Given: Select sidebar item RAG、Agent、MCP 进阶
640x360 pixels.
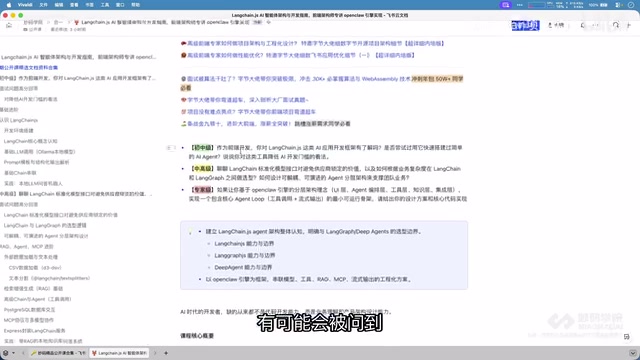Looking at the screenshot, I should click(x=27, y=247).
